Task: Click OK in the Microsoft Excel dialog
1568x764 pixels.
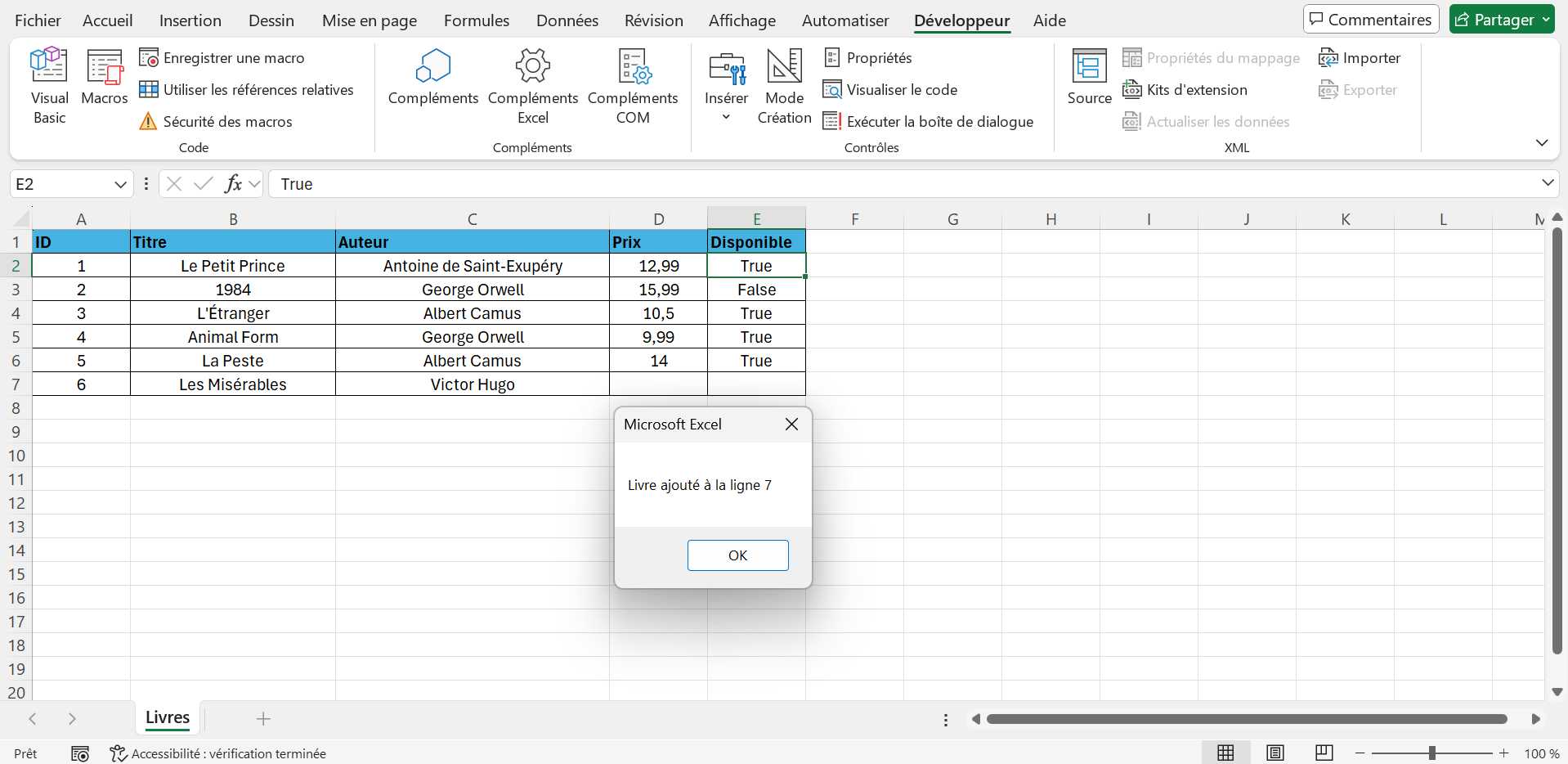Action: coord(738,555)
